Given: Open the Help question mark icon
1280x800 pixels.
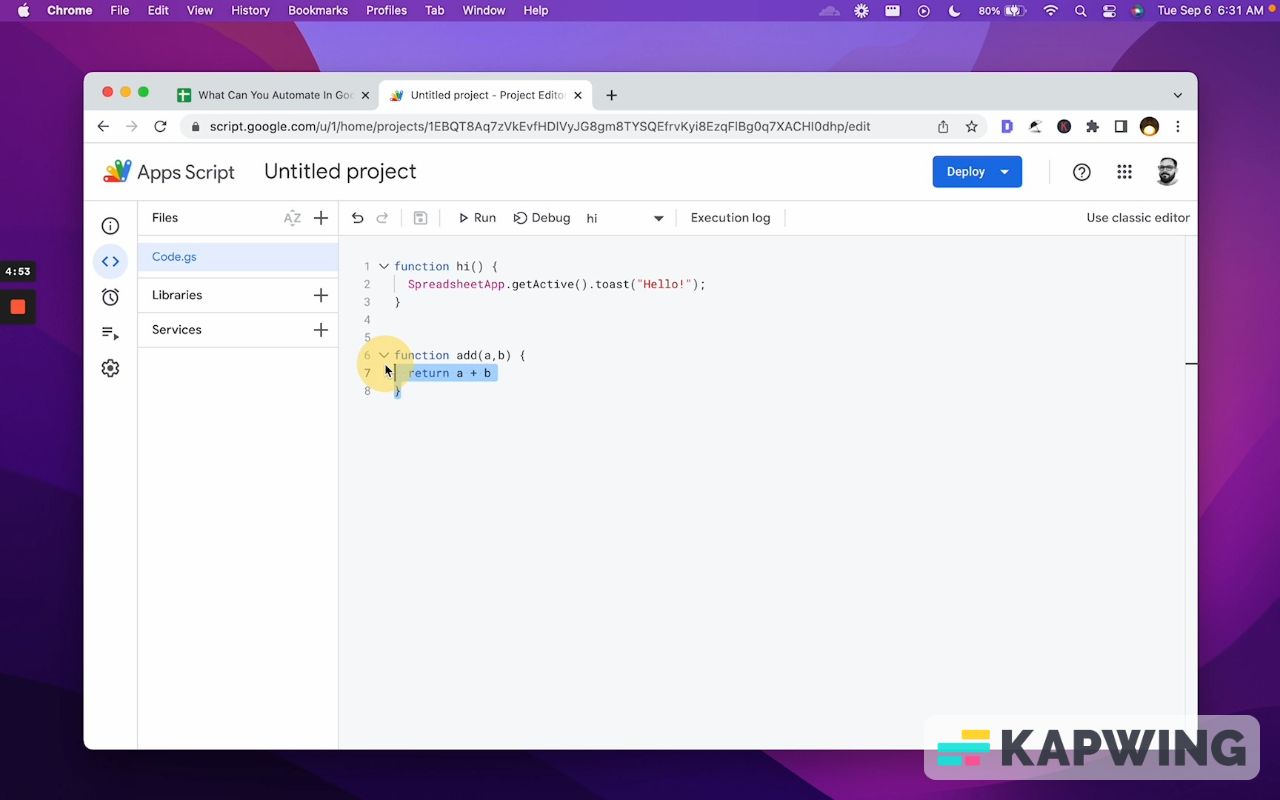Looking at the screenshot, I should (1081, 172).
